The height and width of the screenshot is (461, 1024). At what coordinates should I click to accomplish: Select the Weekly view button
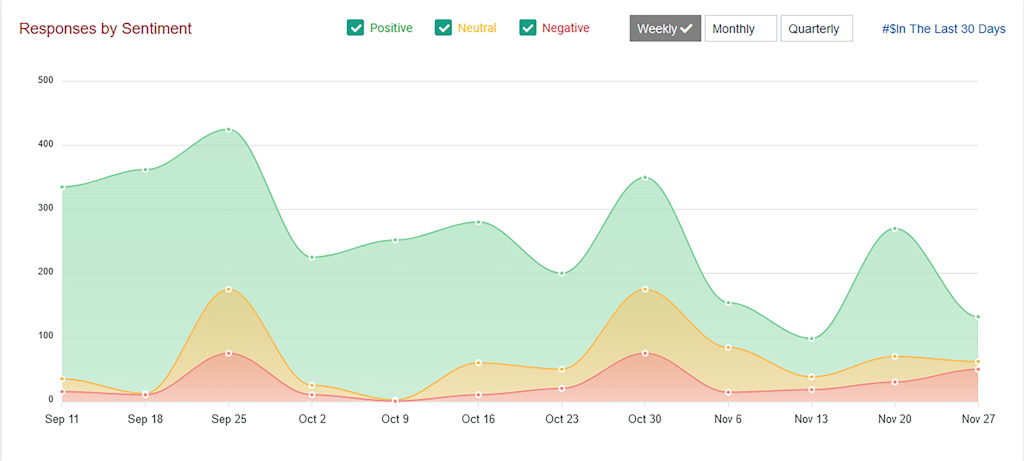pyautogui.click(x=665, y=29)
